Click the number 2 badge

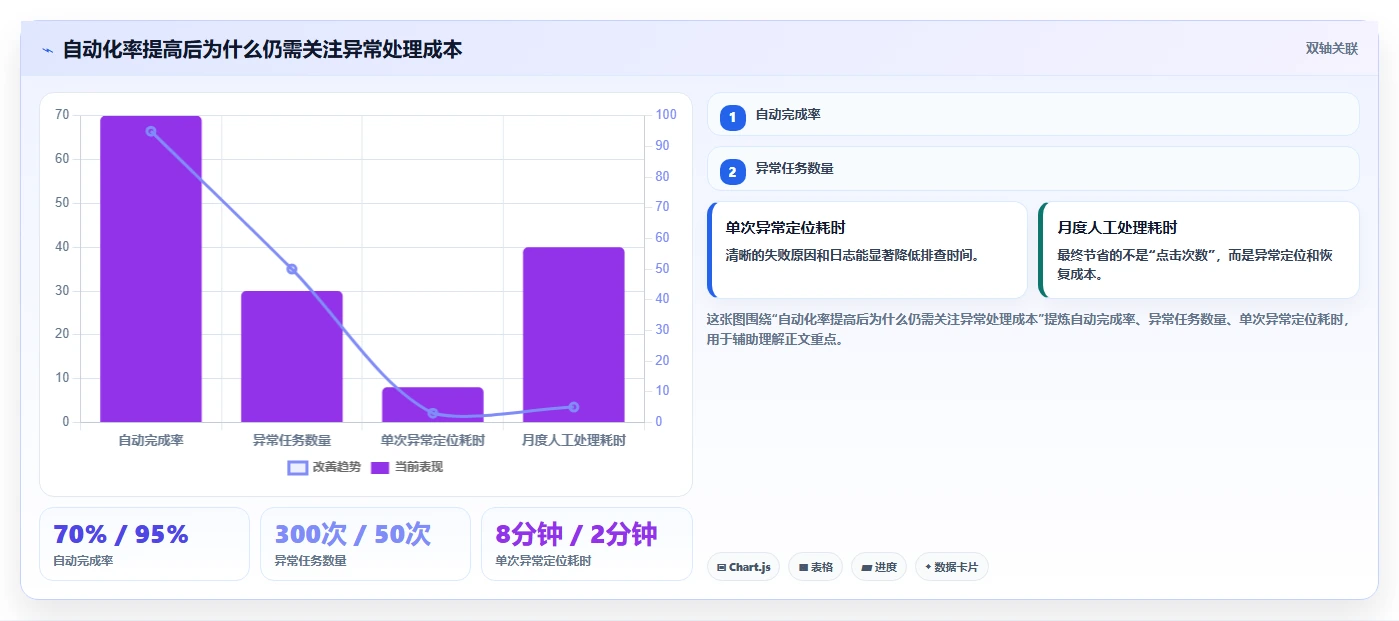pos(732,171)
